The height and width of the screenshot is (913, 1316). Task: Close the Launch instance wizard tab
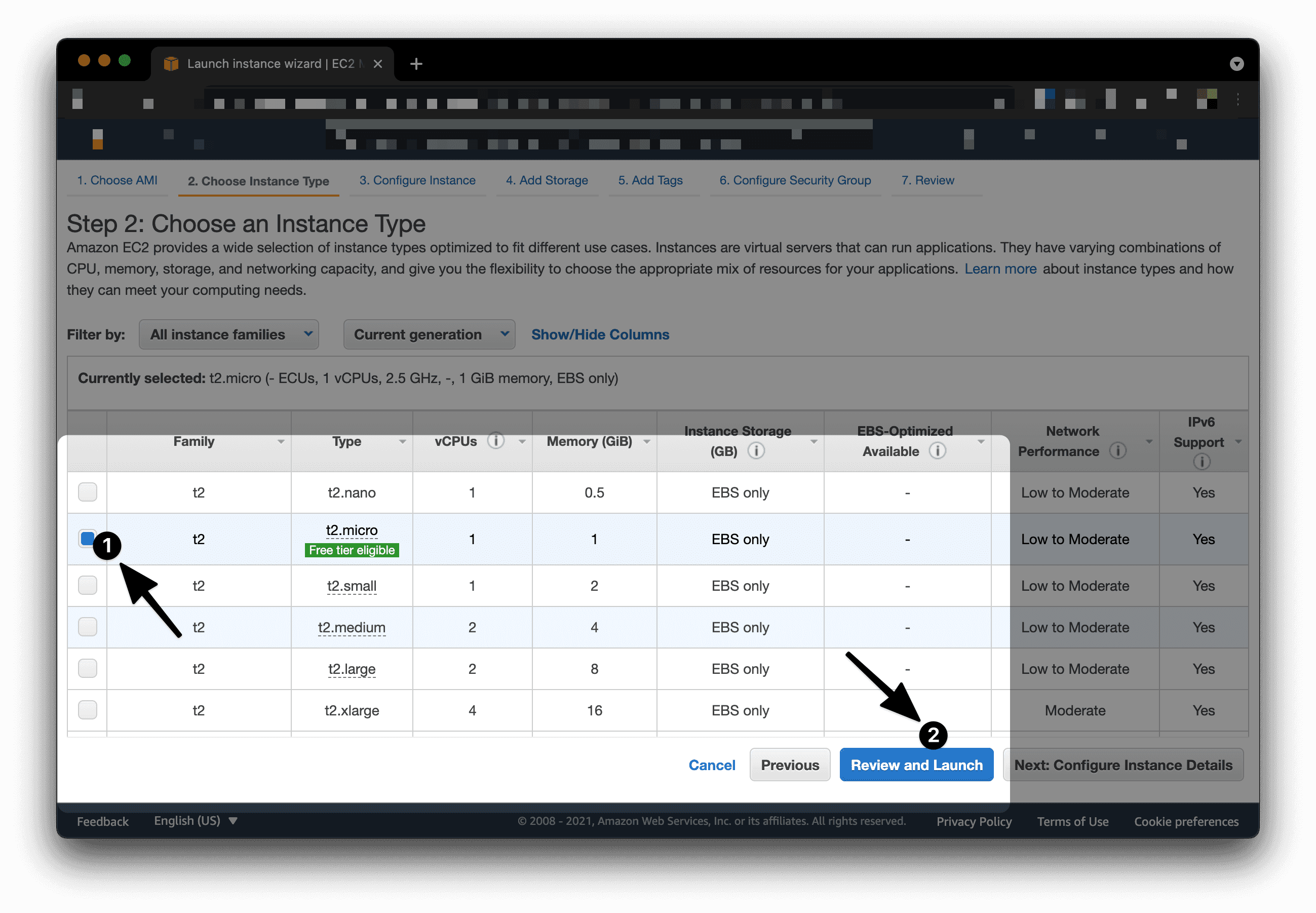click(377, 63)
